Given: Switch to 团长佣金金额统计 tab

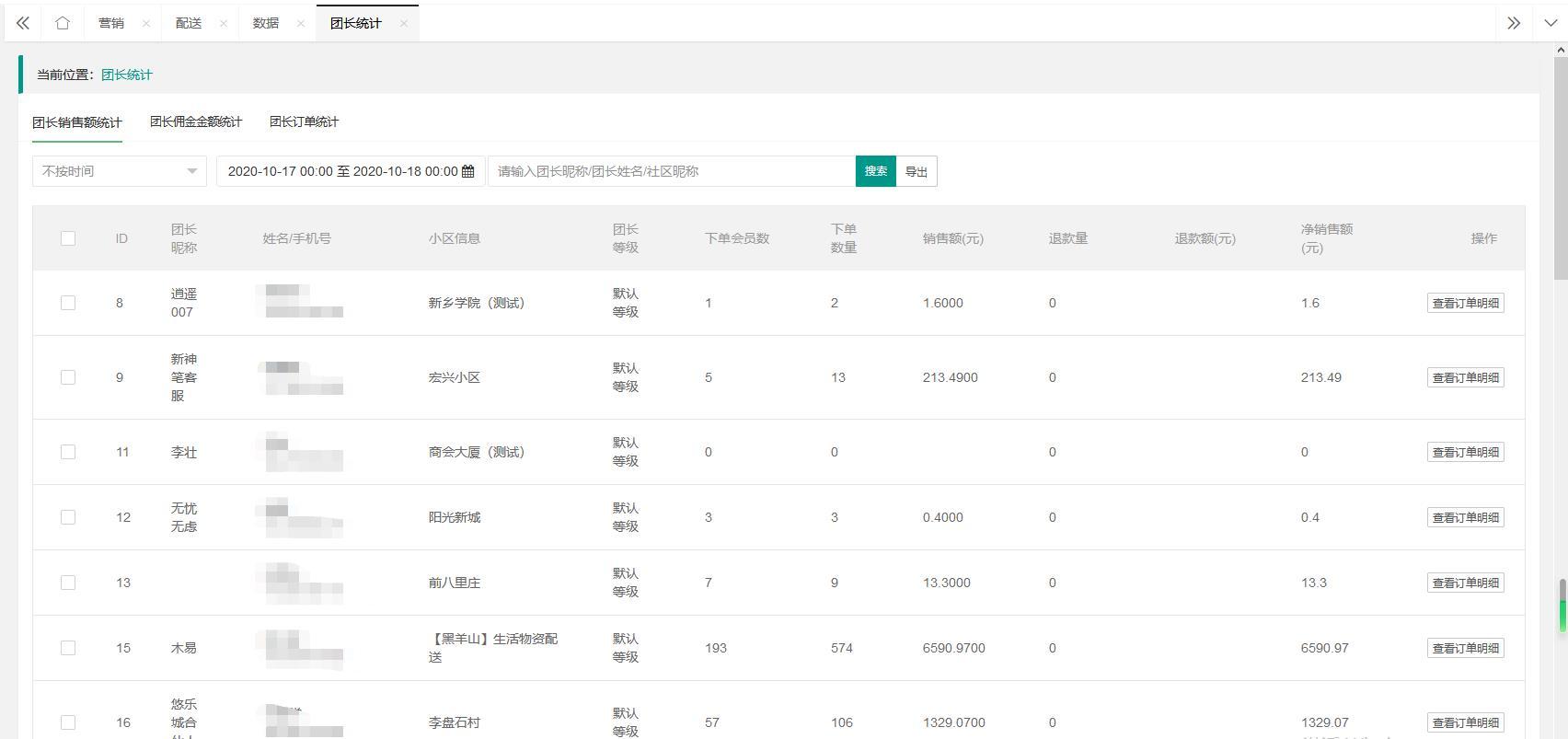Looking at the screenshot, I should click(196, 121).
